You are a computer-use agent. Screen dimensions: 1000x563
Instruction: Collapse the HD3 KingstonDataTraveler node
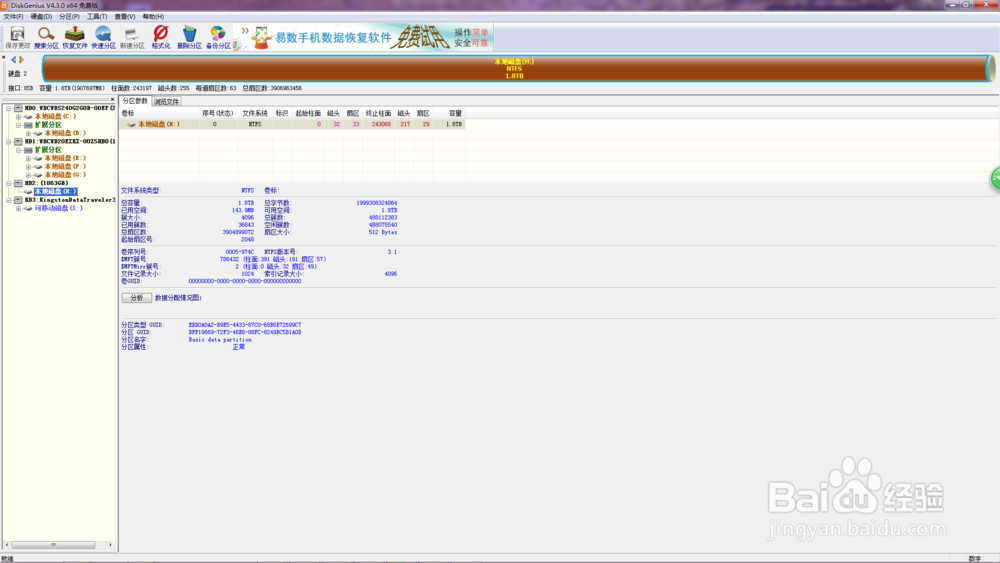tap(9, 200)
